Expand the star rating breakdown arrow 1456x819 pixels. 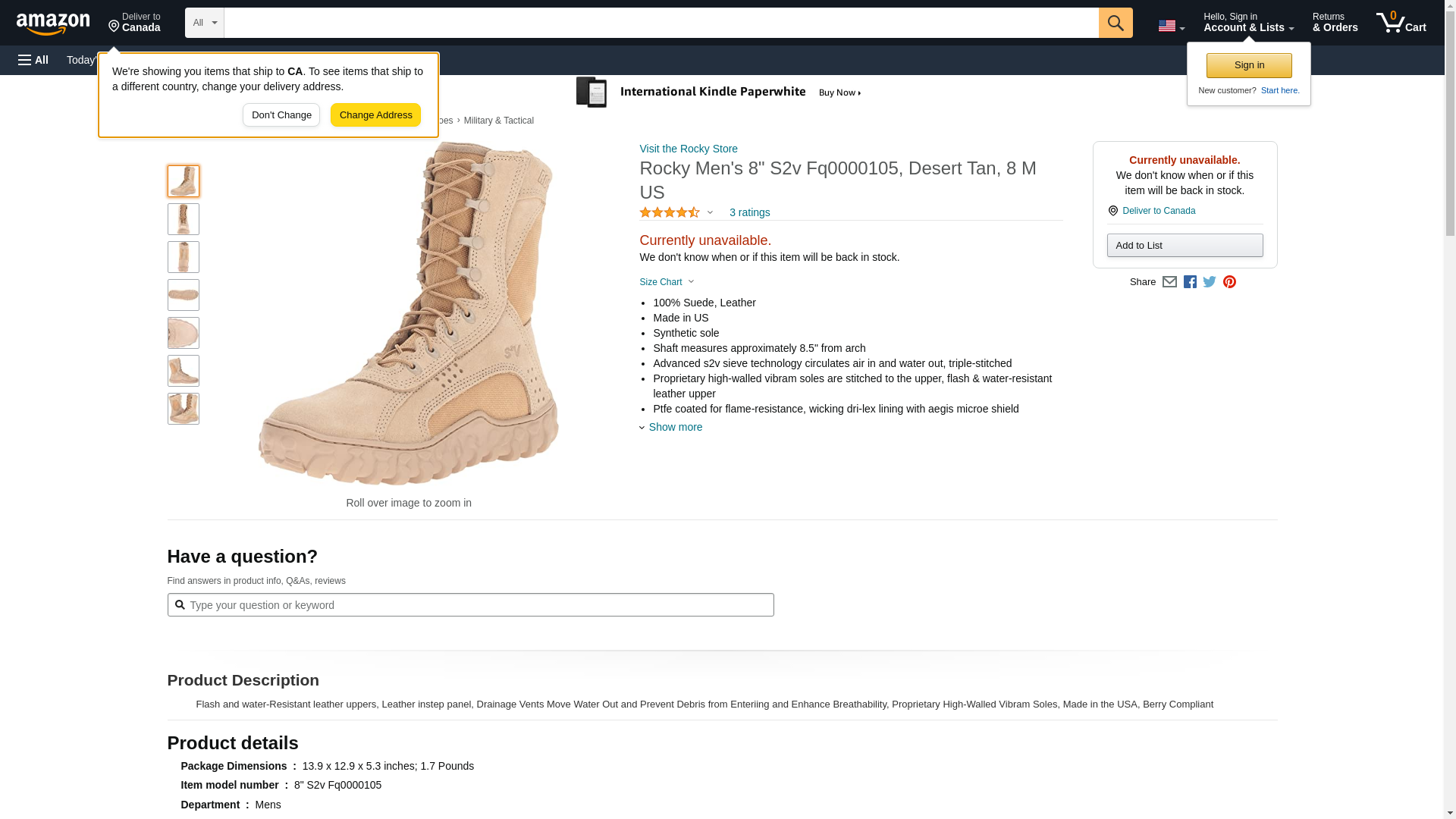pyautogui.click(x=710, y=212)
